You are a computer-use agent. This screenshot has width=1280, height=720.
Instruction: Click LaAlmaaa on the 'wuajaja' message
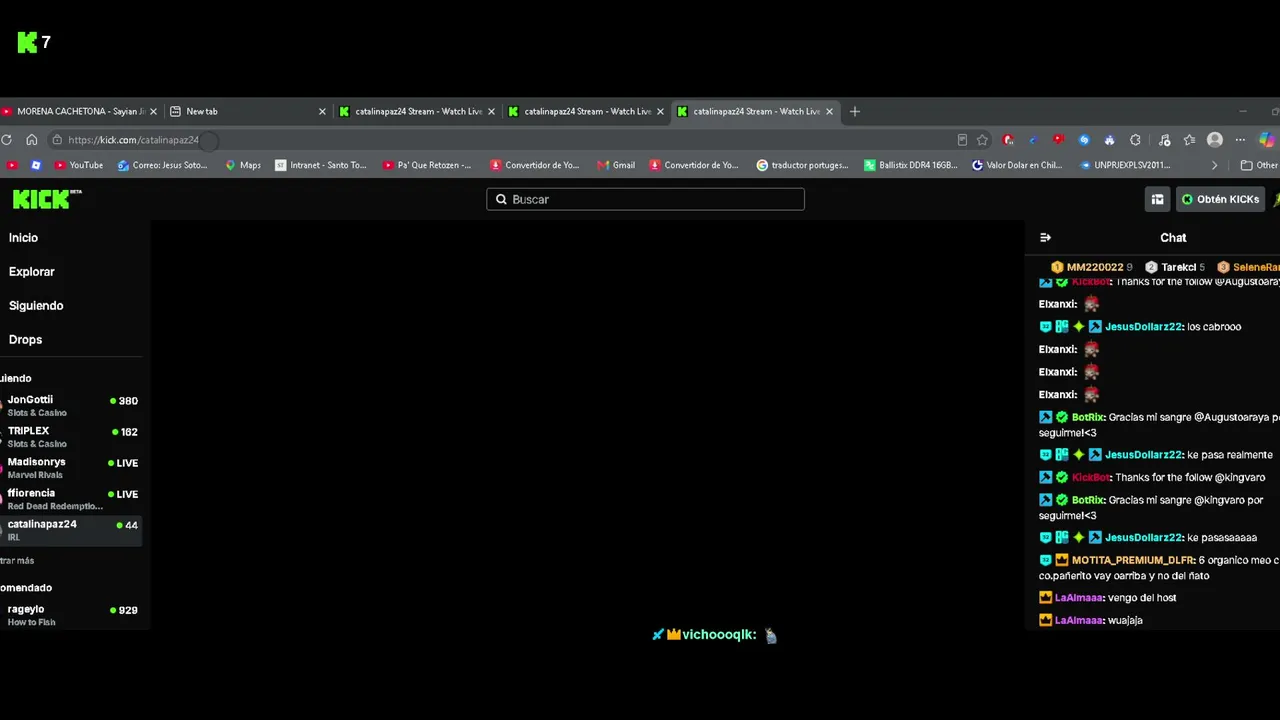click(1079, 621)
